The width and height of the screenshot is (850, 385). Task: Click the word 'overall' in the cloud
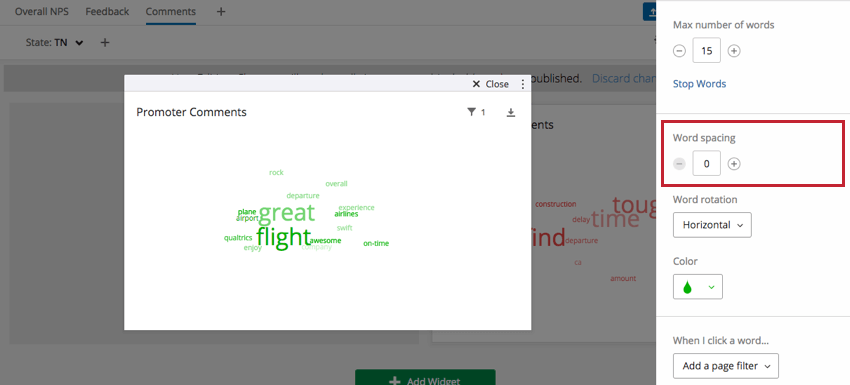click(336, 184)
